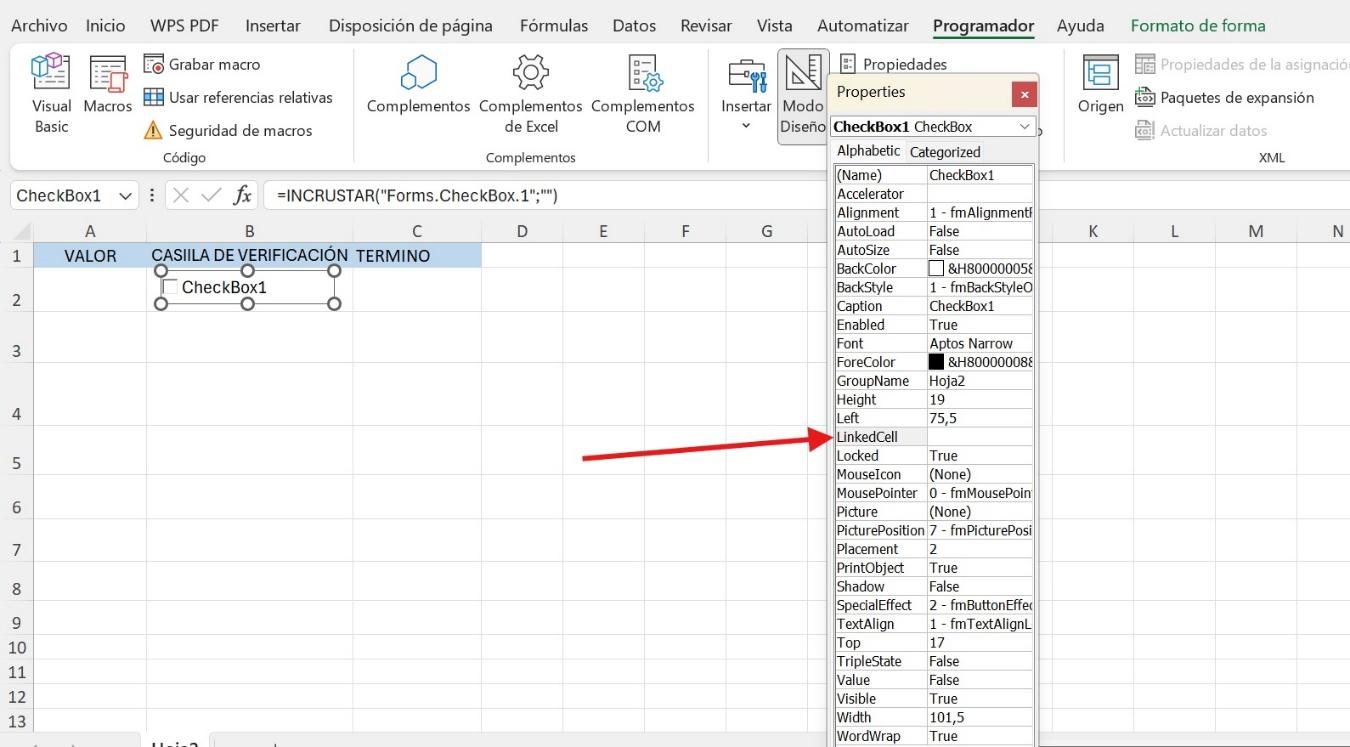Click the empty LinkedCell value field
Image resolution: width=1350 pixels, height=747 pixels.
(979, 437)
